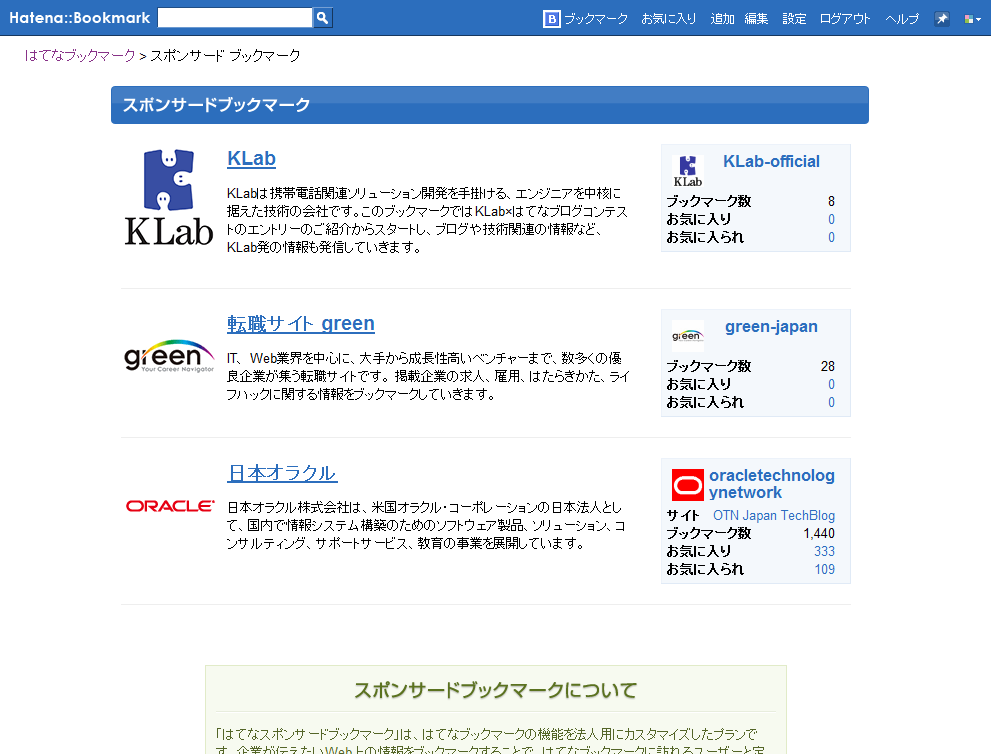Open 設定 in top navigation
The image size is (1008, 754).
(794, 19)
